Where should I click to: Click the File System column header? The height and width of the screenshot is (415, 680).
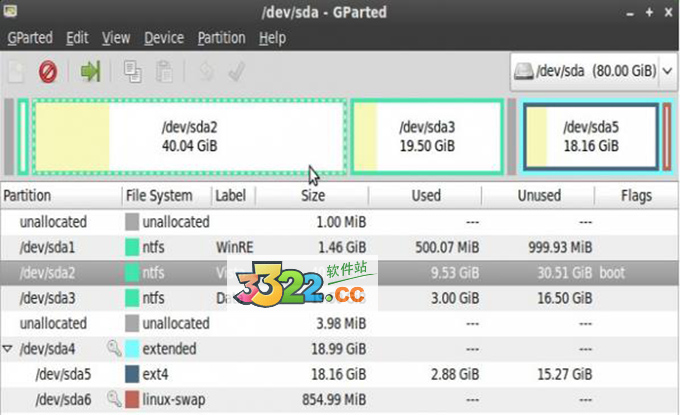[x=166, y=196]
